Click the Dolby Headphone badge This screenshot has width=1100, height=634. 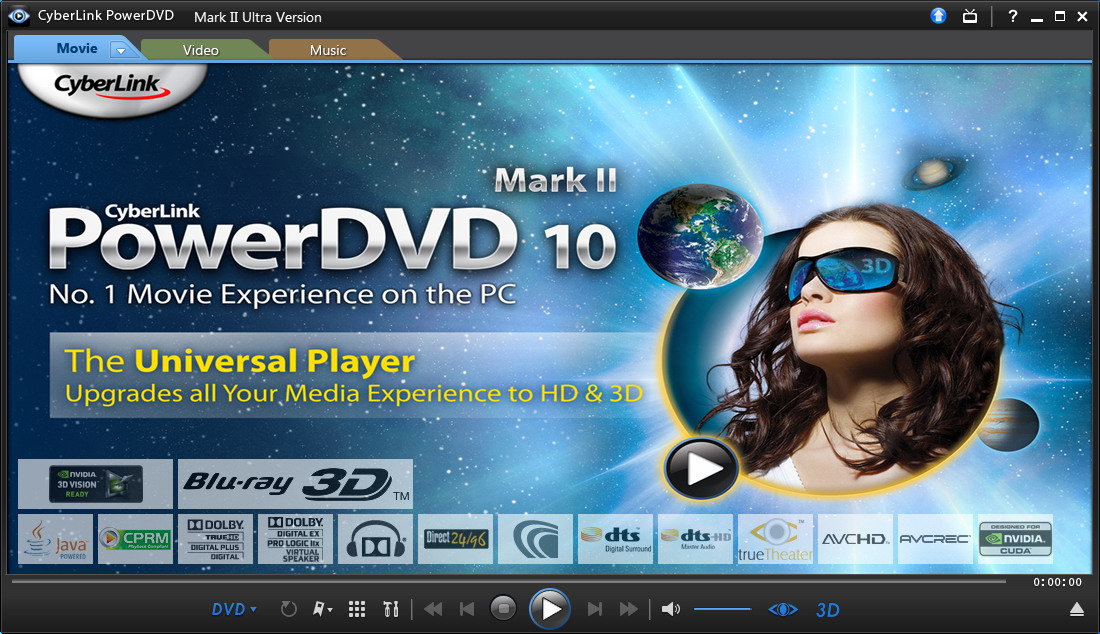pos(375,539)
